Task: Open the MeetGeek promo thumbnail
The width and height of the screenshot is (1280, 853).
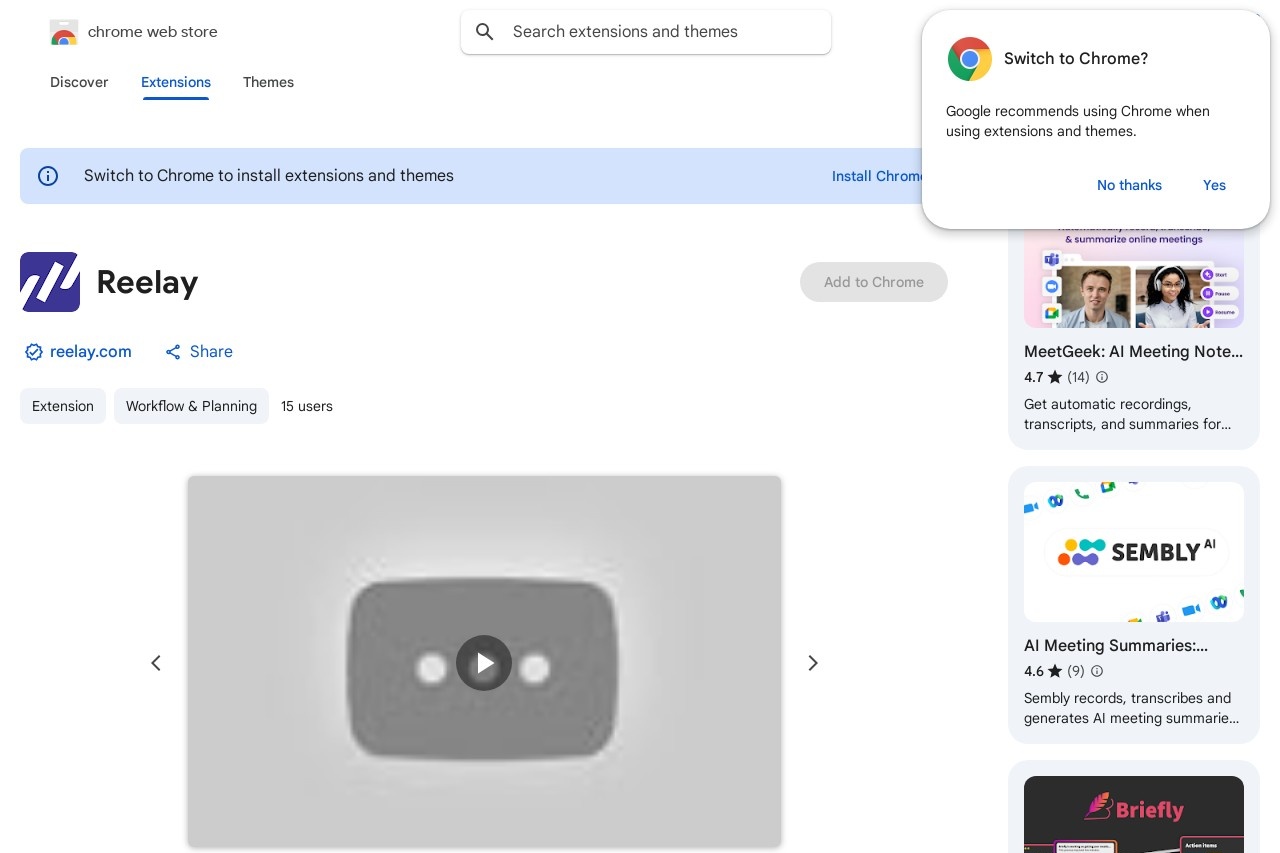Action: pos(1134,278)
